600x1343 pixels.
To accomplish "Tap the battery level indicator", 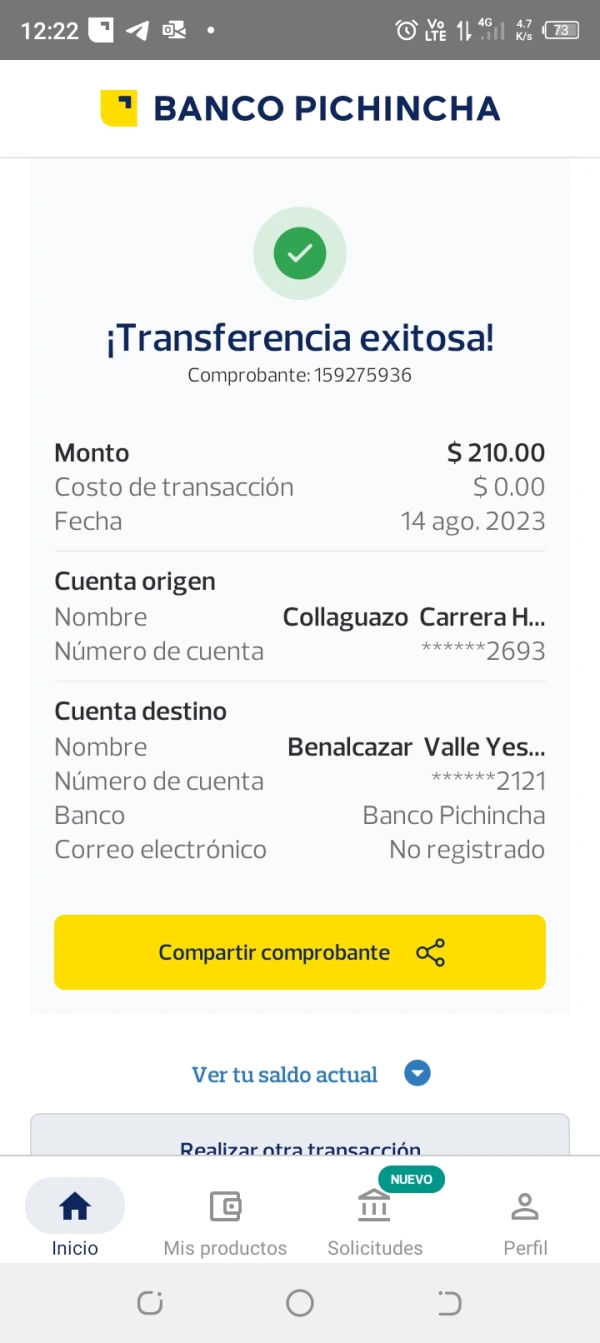I will (x=562, y=29).
